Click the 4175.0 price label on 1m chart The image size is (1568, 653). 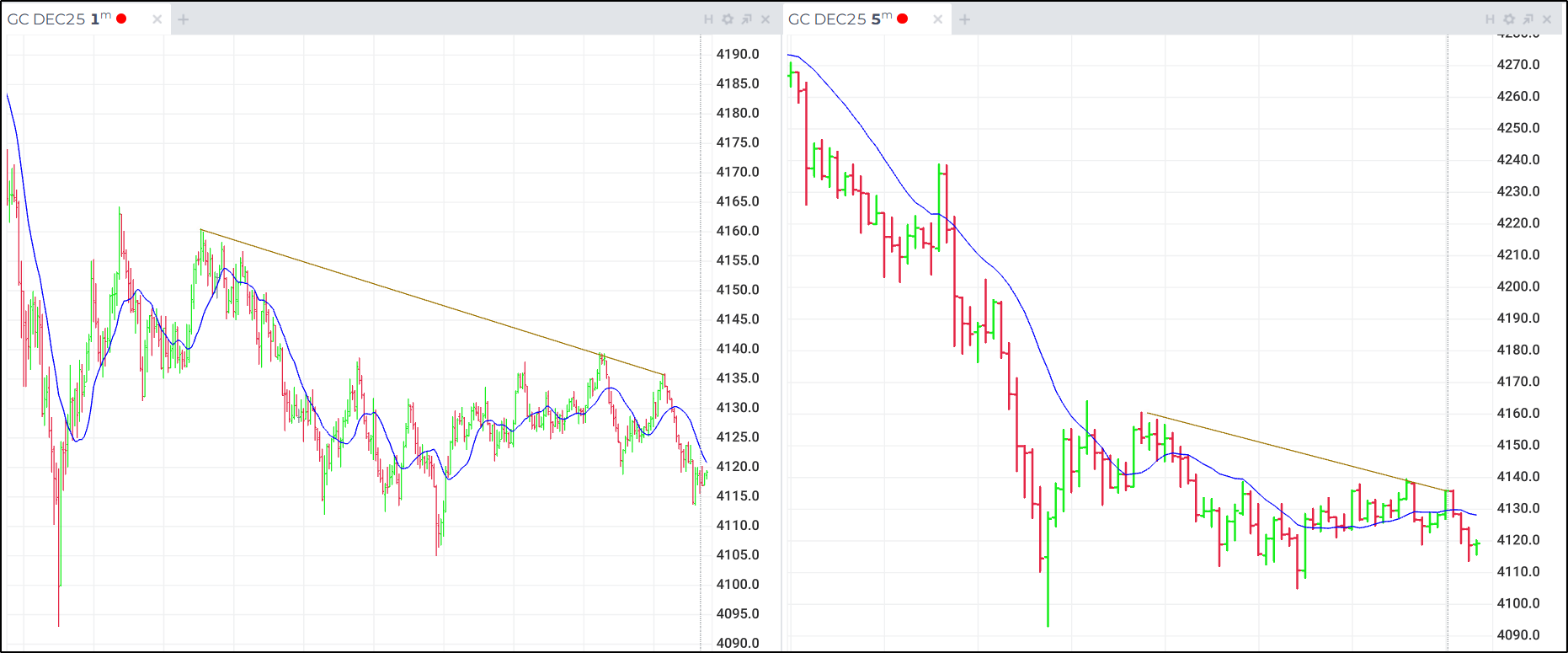pyautogui.click(x=738, y=142)
